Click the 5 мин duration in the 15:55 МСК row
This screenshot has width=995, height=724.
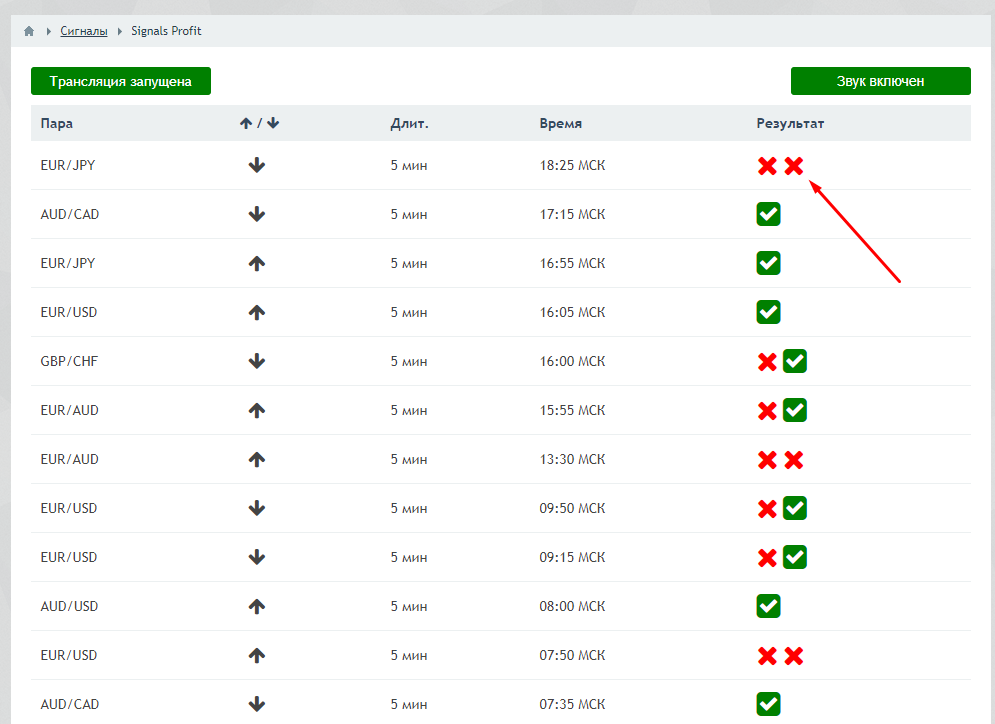click(x=409, y=411)
